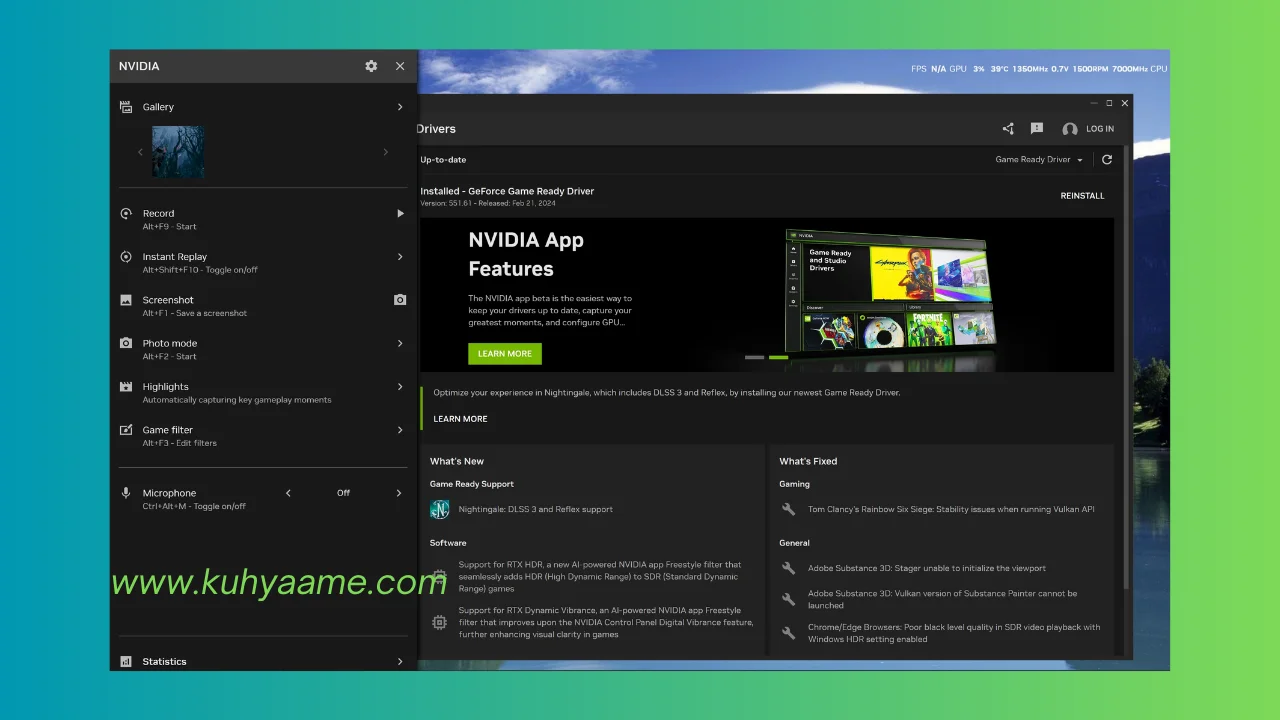The height and width of the screenshot is (720, 1280).
Task: Capture screenshot with camera icon
Action: [400, 300]
